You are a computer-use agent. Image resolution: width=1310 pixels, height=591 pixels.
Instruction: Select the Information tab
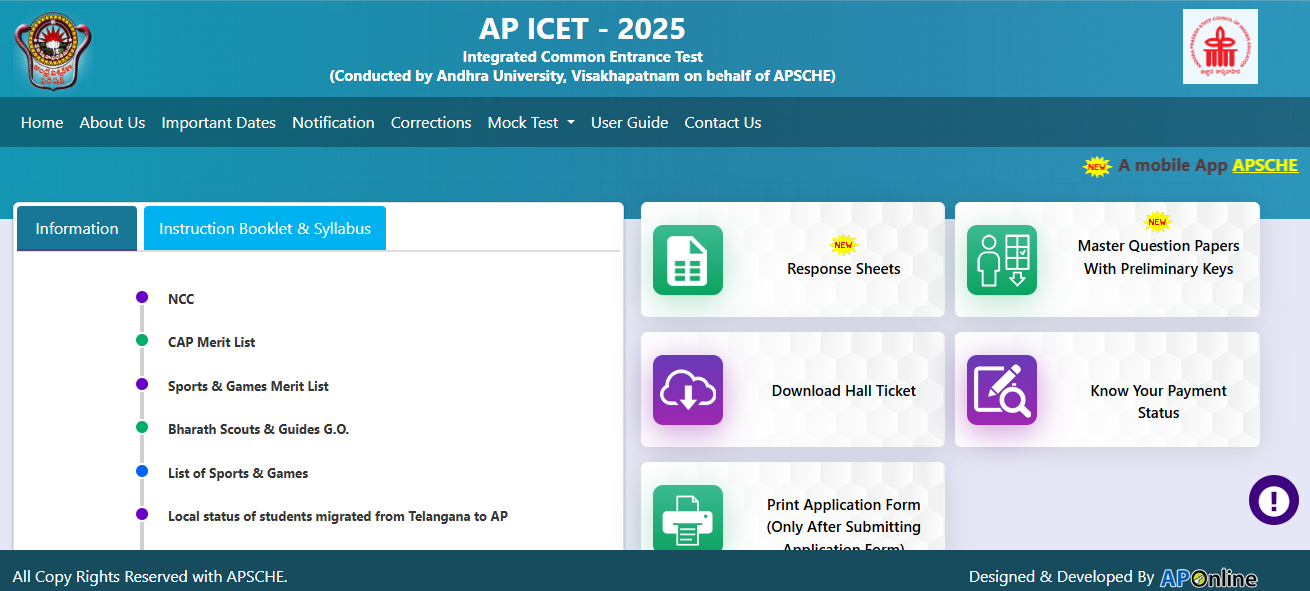click(x=76, y=228)
